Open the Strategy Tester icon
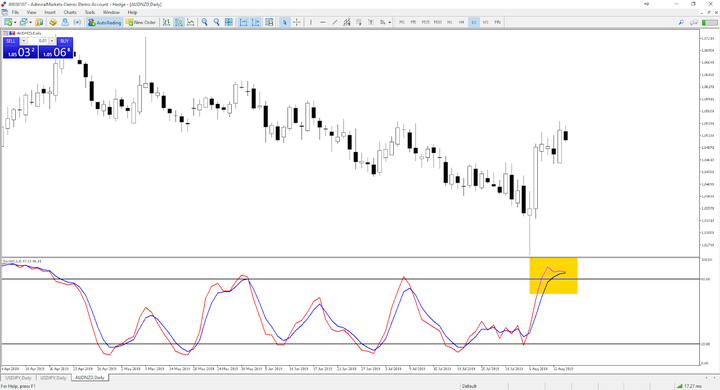The width and height of the screenshot is (720, 390). click(x=77, y=22)
